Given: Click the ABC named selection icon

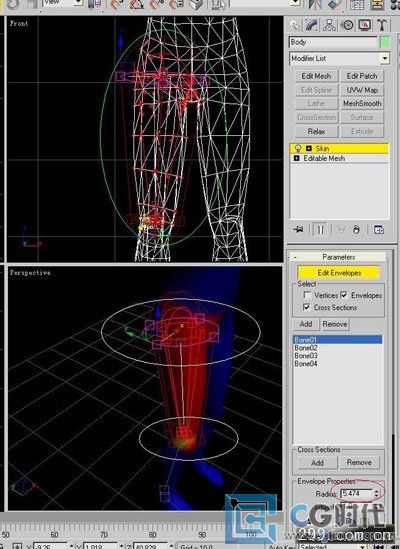Looking at the screenshot, I should [x=219, y=5].
